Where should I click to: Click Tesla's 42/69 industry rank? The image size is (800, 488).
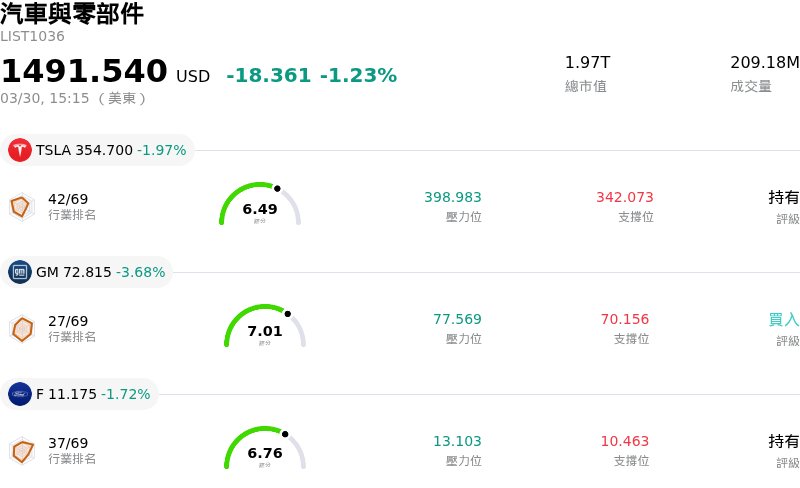tap(68, 199)
